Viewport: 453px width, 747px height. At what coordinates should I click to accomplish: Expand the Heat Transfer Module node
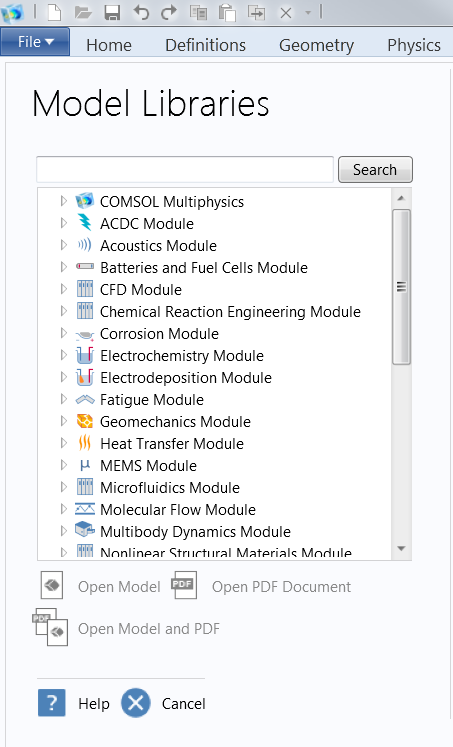[x=64, y=443]
